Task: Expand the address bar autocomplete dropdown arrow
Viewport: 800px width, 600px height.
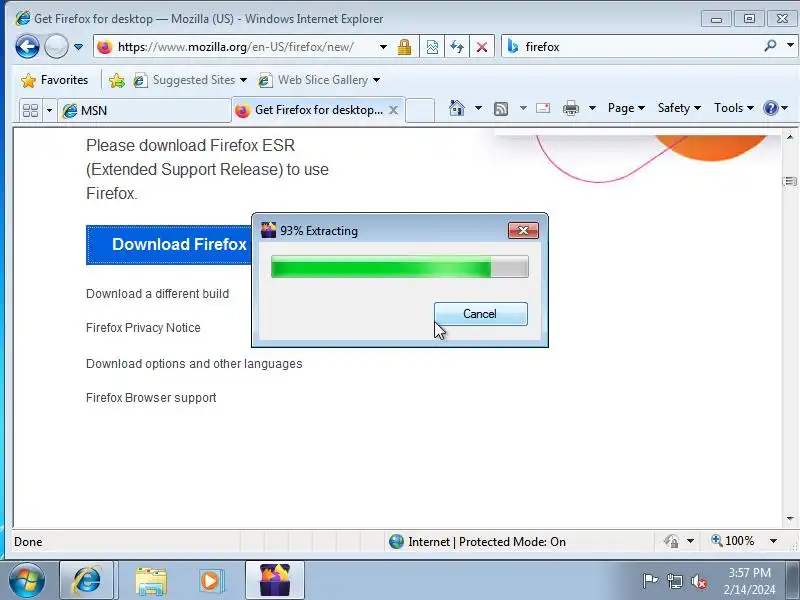Action: 383,47
